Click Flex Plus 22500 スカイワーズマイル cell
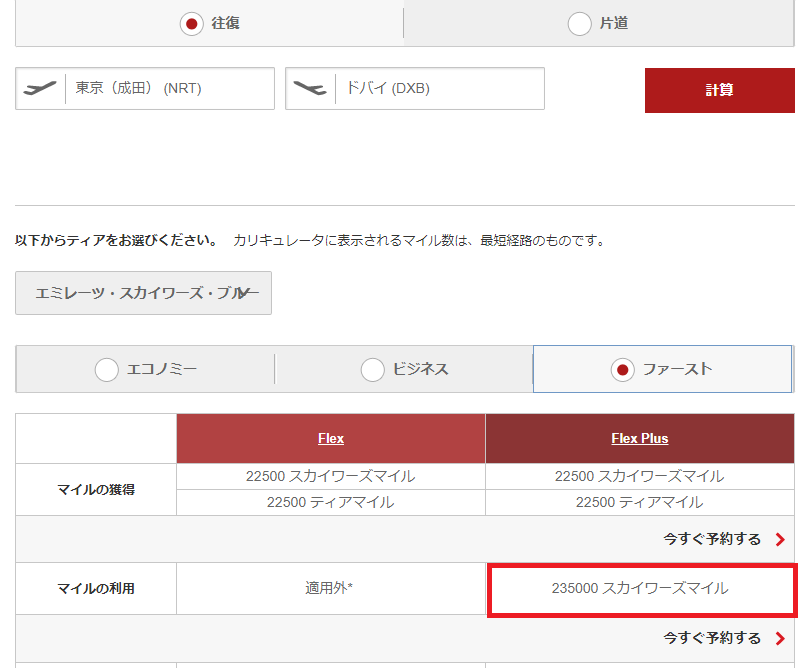Screen dimensions: 812x668 click(x=640, y=476)
